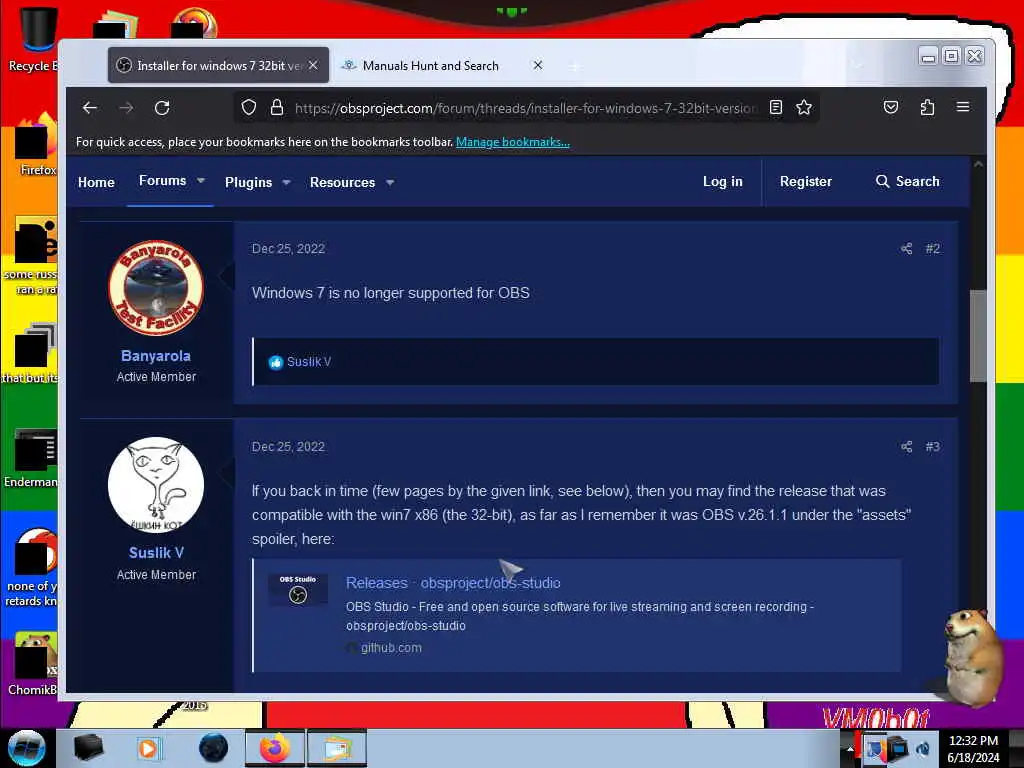The width and height of the screenshot is (1024, 768).
Task: Click the obsproject.com URL address bar
Action: click(x=526, y=108)
